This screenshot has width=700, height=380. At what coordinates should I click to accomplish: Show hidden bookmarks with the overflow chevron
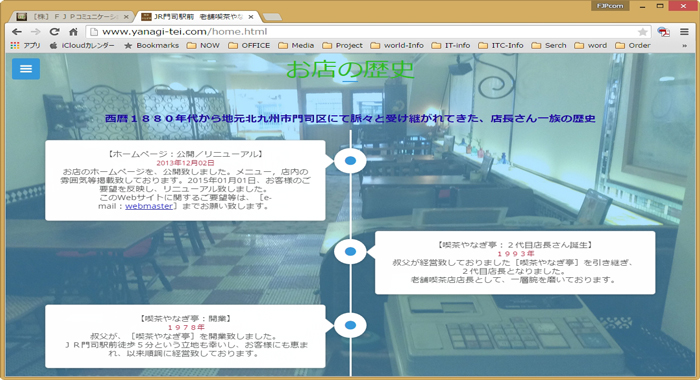tap(684, 46)
